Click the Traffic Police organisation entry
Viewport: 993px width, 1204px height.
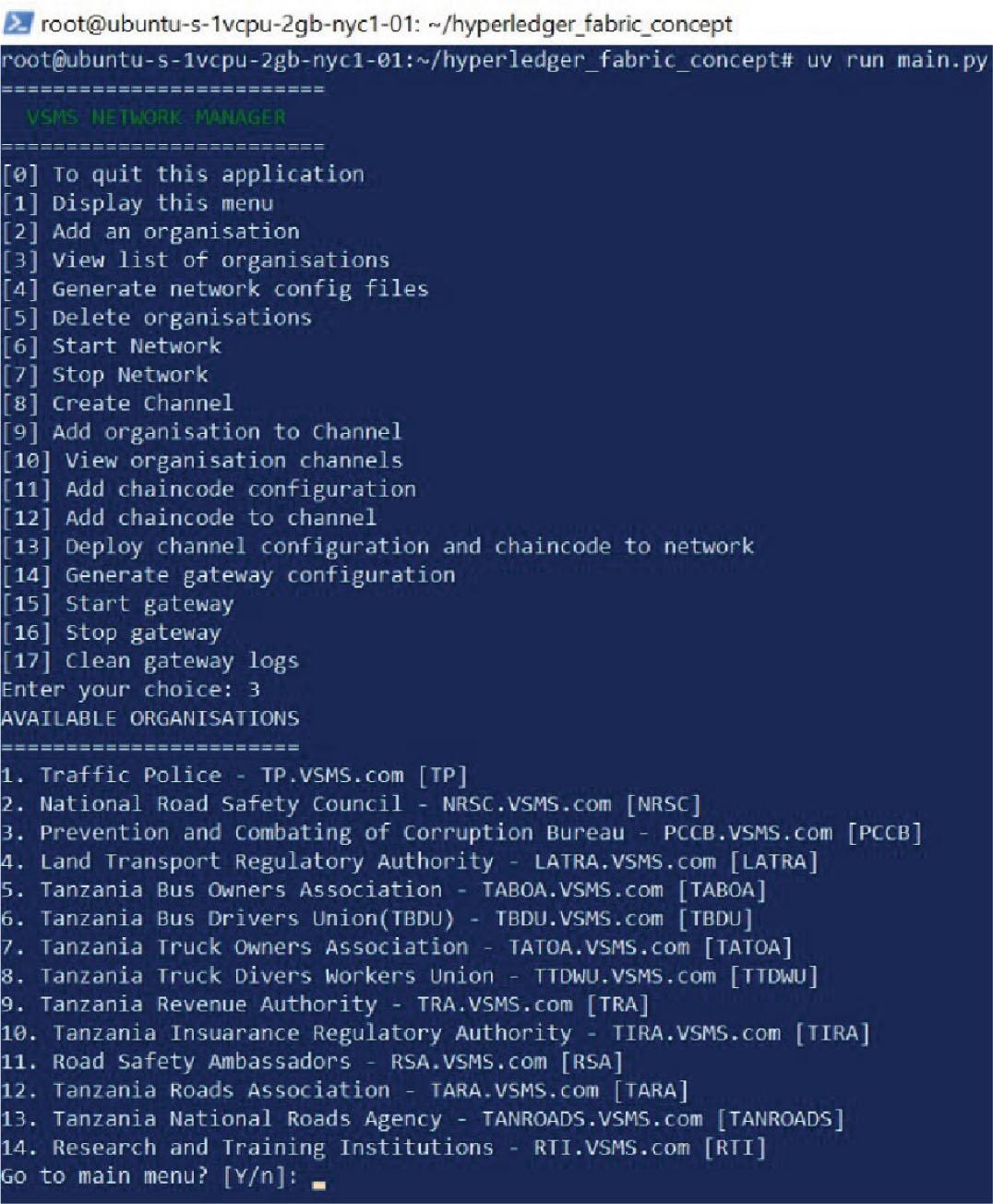pos(234,775)
